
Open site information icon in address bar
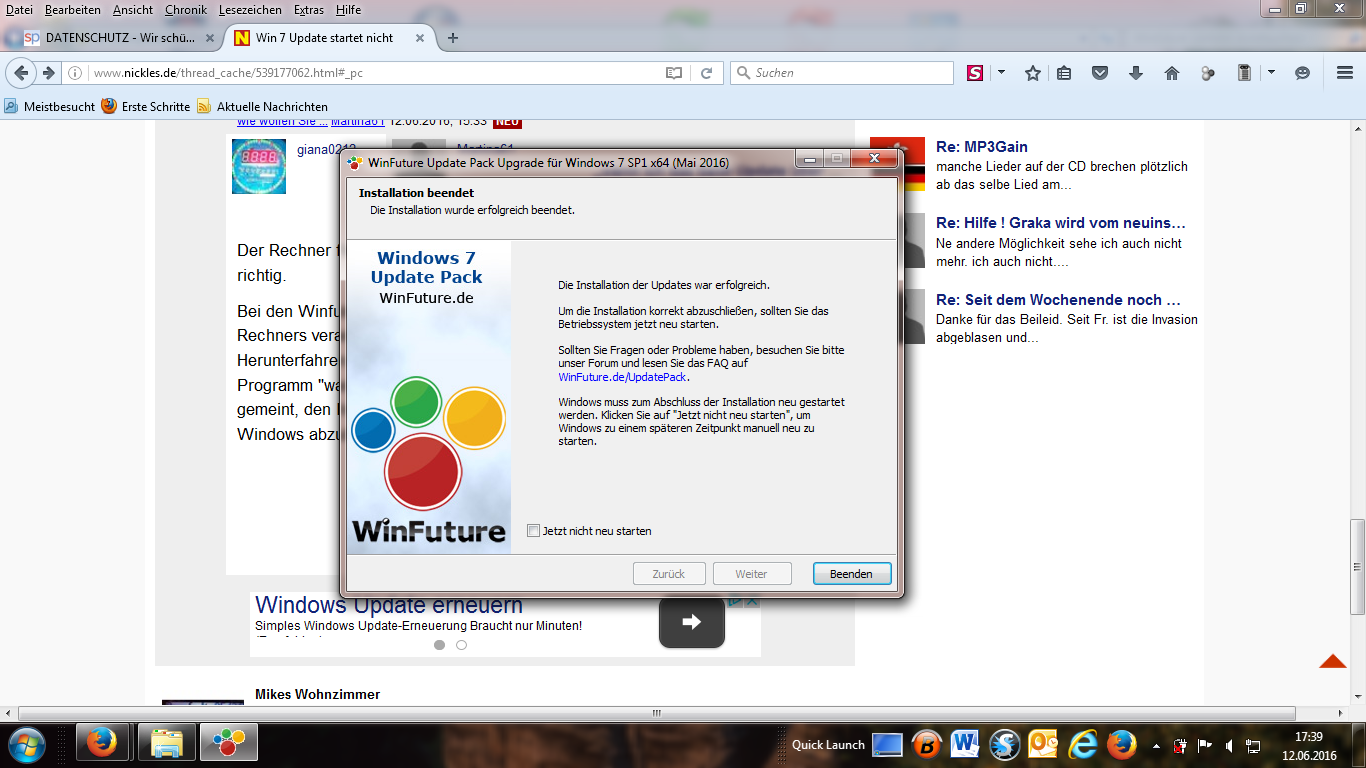click(x=75, y=73)
